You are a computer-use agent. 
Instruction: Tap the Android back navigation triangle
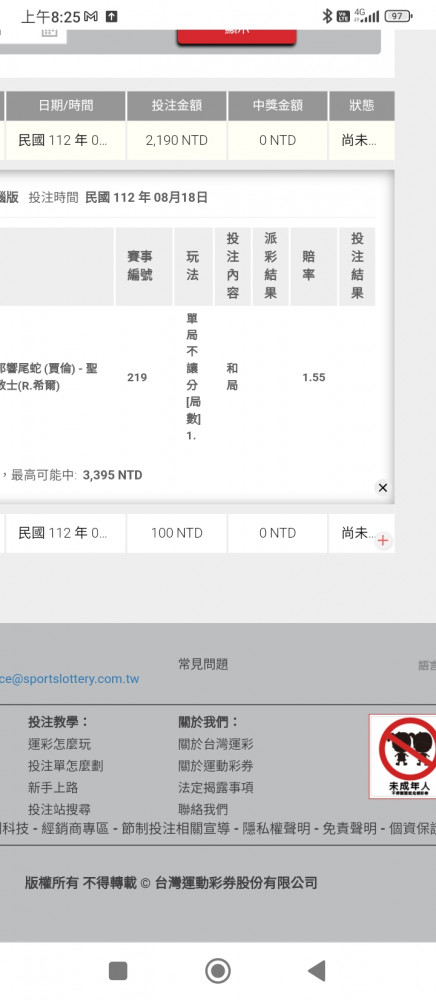click(x=317, y=971)
